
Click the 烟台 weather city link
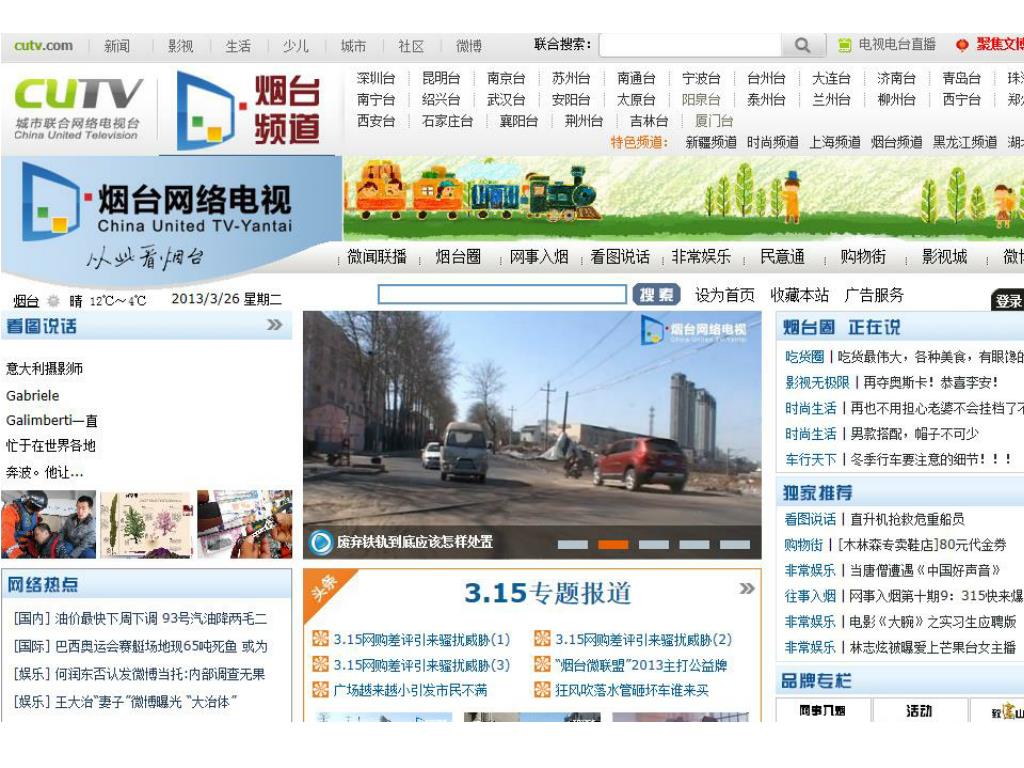[x=26, y=301]
